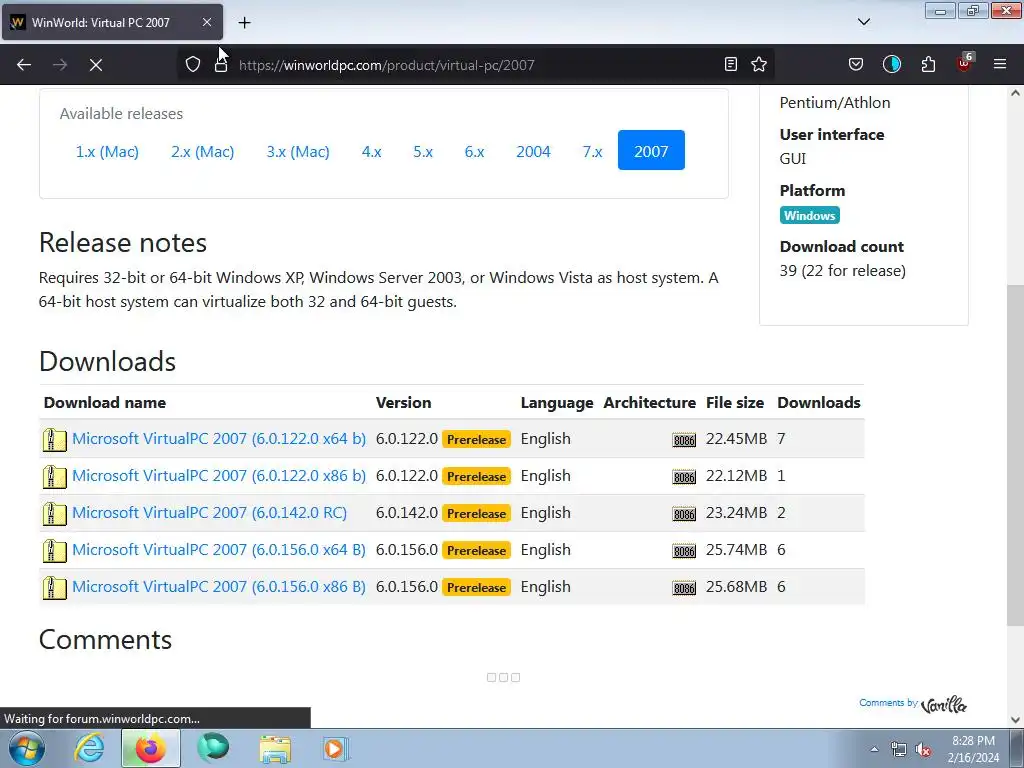1024x768 pixels.
Task: Select the 4.x release
Action: [x=372, y=152]
